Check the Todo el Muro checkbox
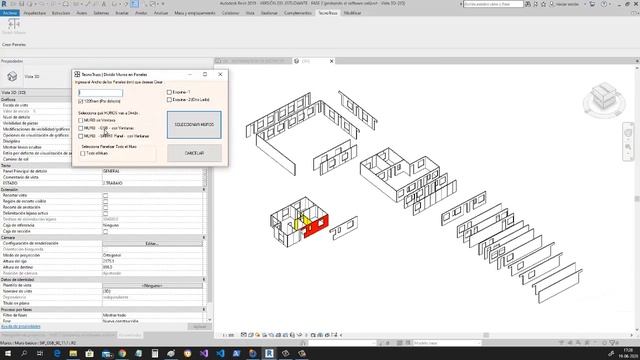 (x=83, y=153)
